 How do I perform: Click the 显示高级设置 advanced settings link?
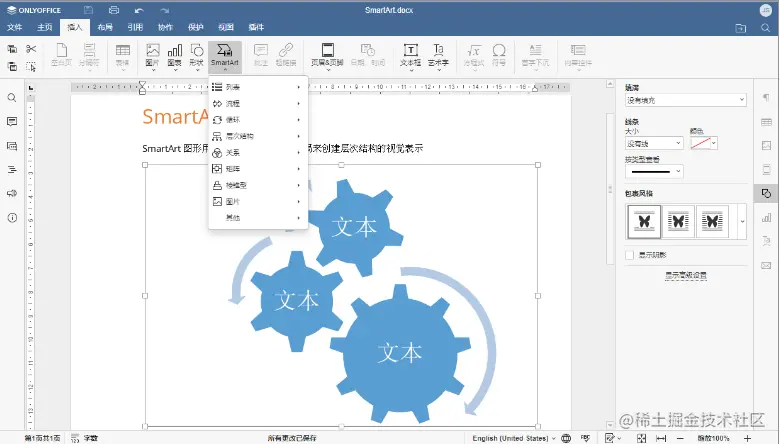(686, 275)
